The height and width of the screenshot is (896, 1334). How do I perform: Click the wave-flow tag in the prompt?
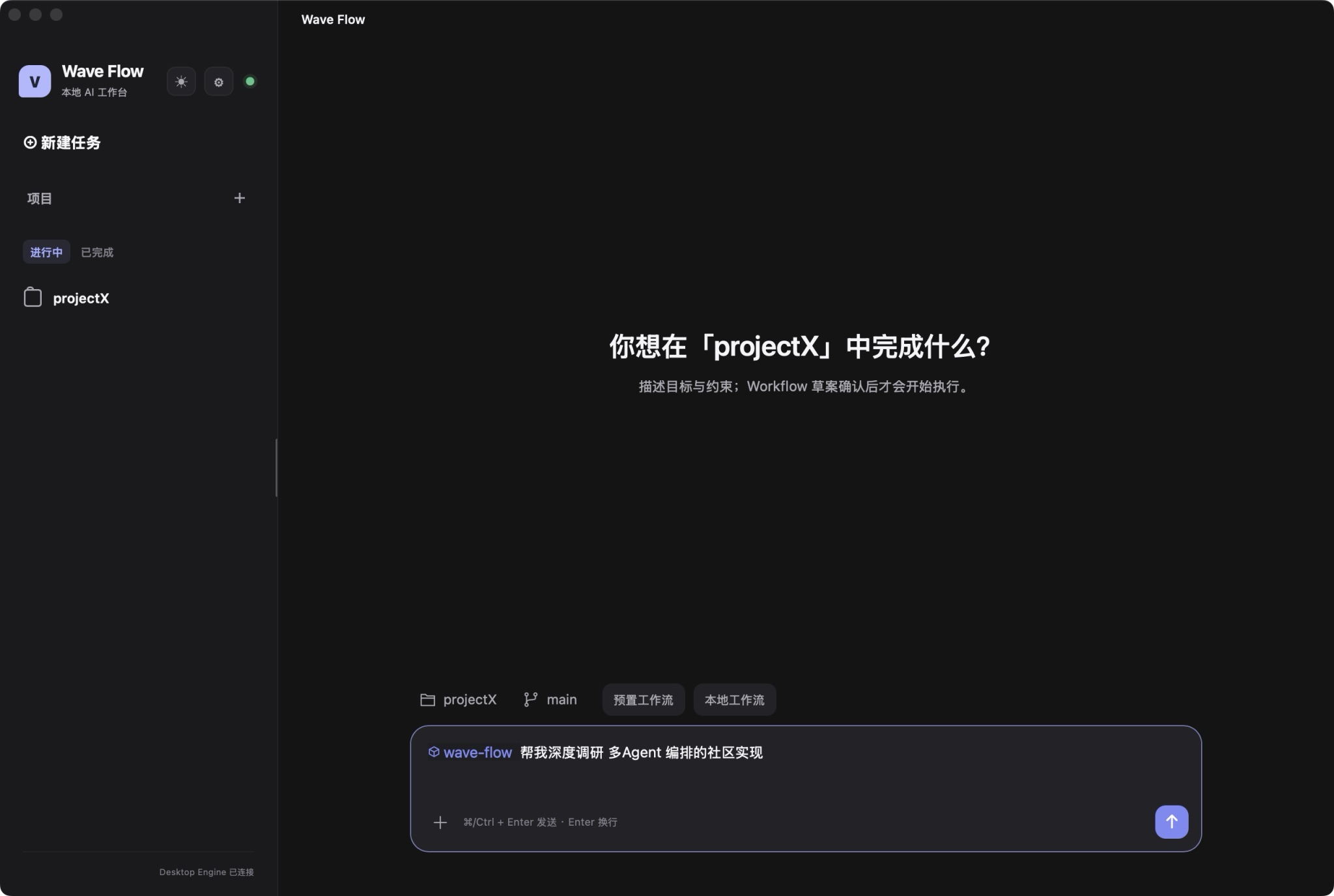coord(470,753)
